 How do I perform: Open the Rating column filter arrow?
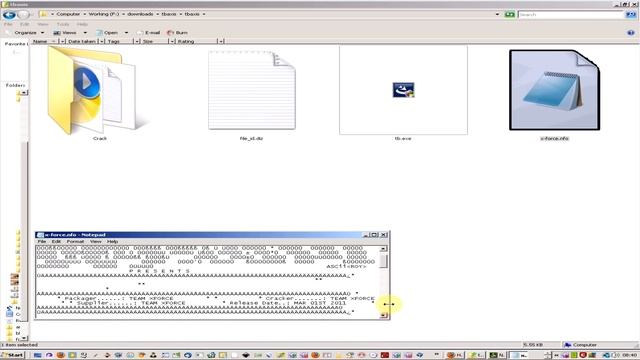click(220, 41)
